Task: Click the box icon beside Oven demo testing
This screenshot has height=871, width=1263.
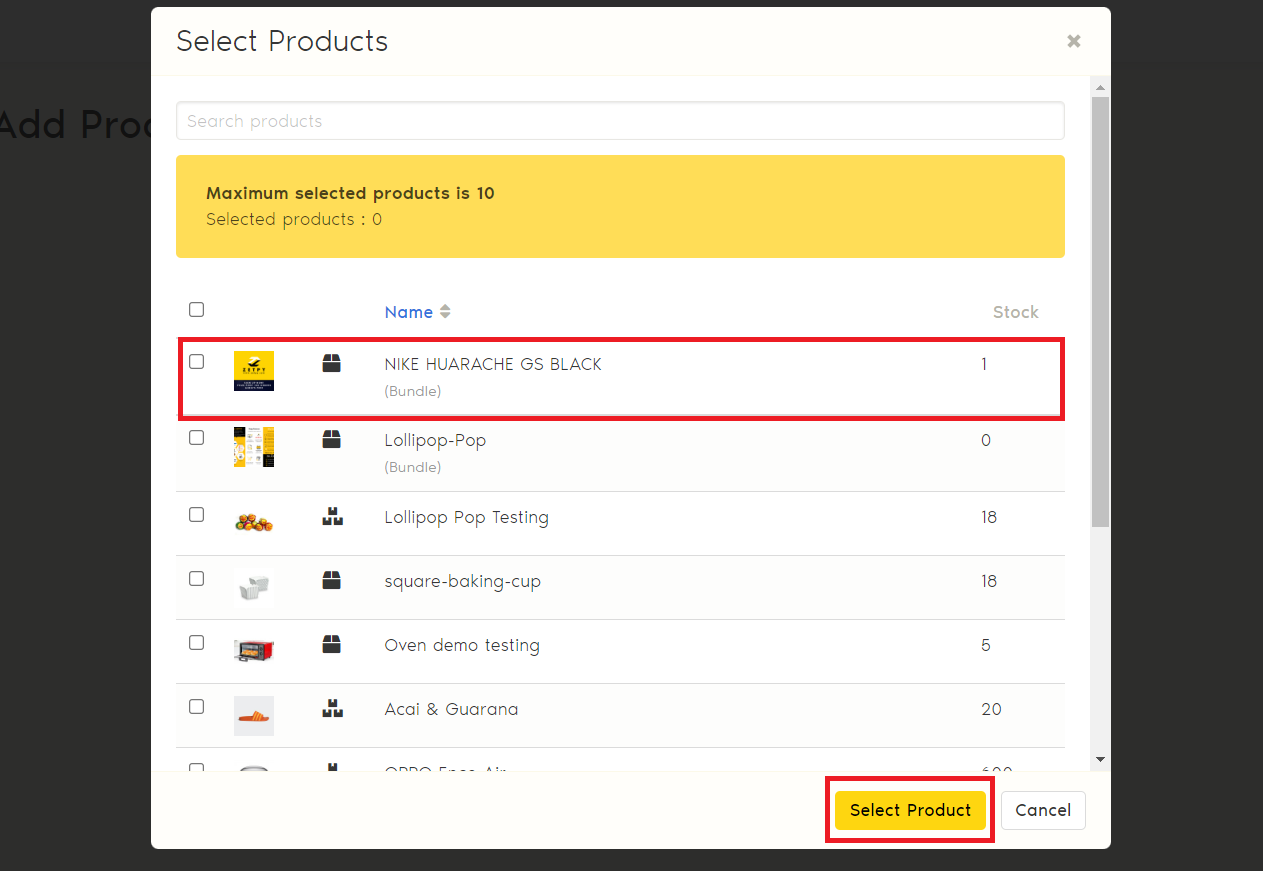Action: (x=332, y=645)
